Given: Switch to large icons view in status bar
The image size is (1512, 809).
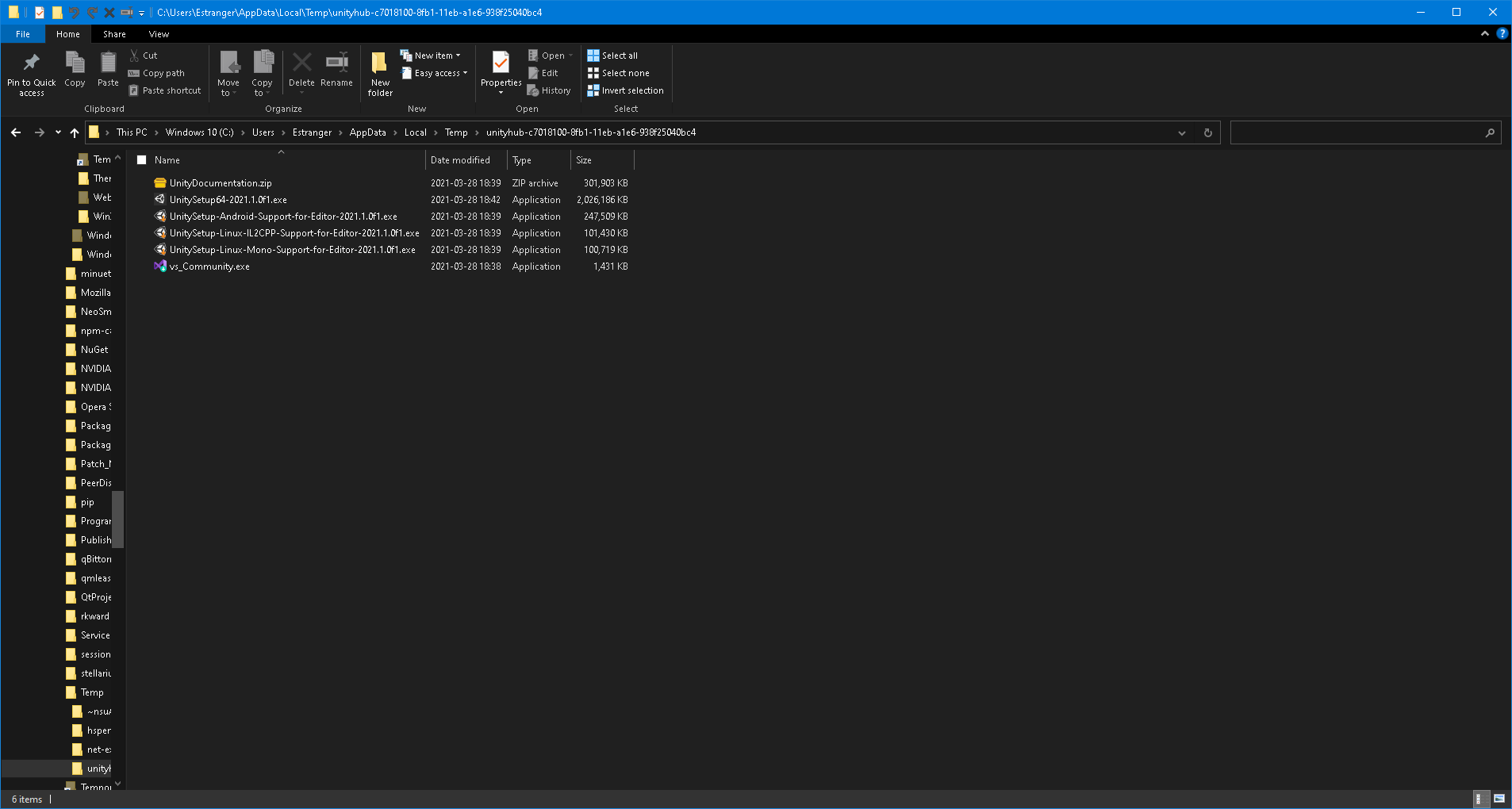Looking at the screenshot, I should click(1499, 799).
